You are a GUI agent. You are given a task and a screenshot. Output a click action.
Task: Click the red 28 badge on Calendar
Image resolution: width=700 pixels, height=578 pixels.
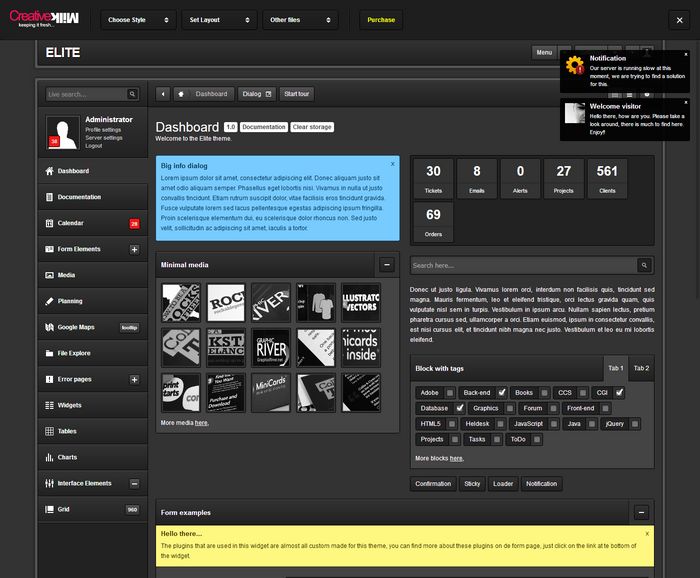[134, 224]
